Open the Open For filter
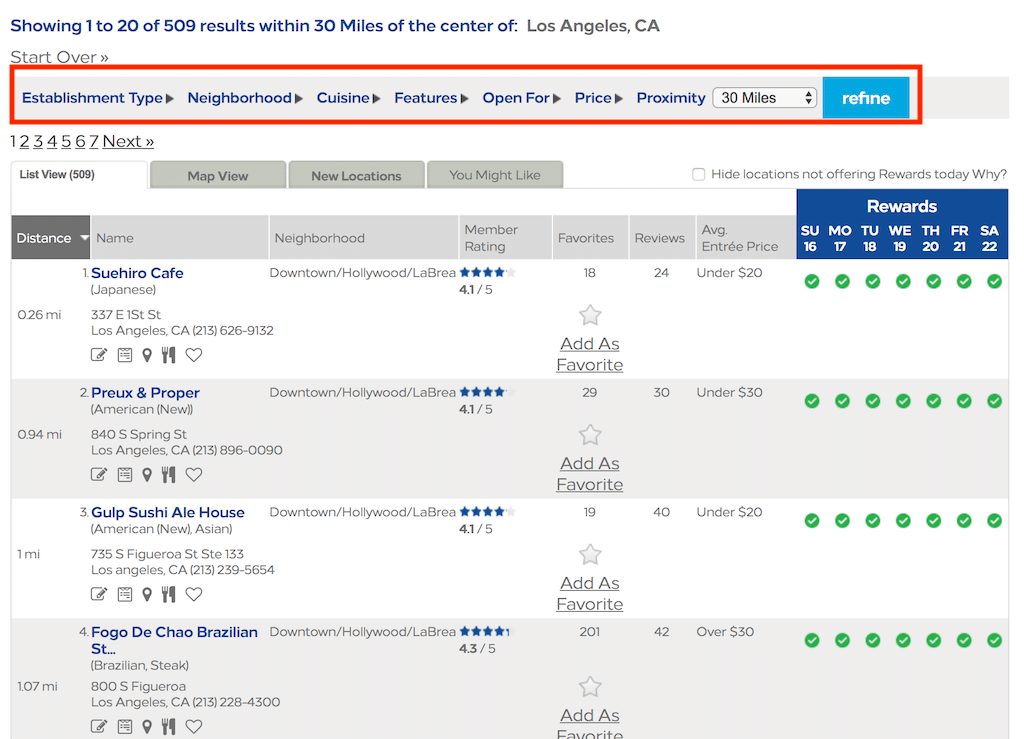 tap(521, 98)
